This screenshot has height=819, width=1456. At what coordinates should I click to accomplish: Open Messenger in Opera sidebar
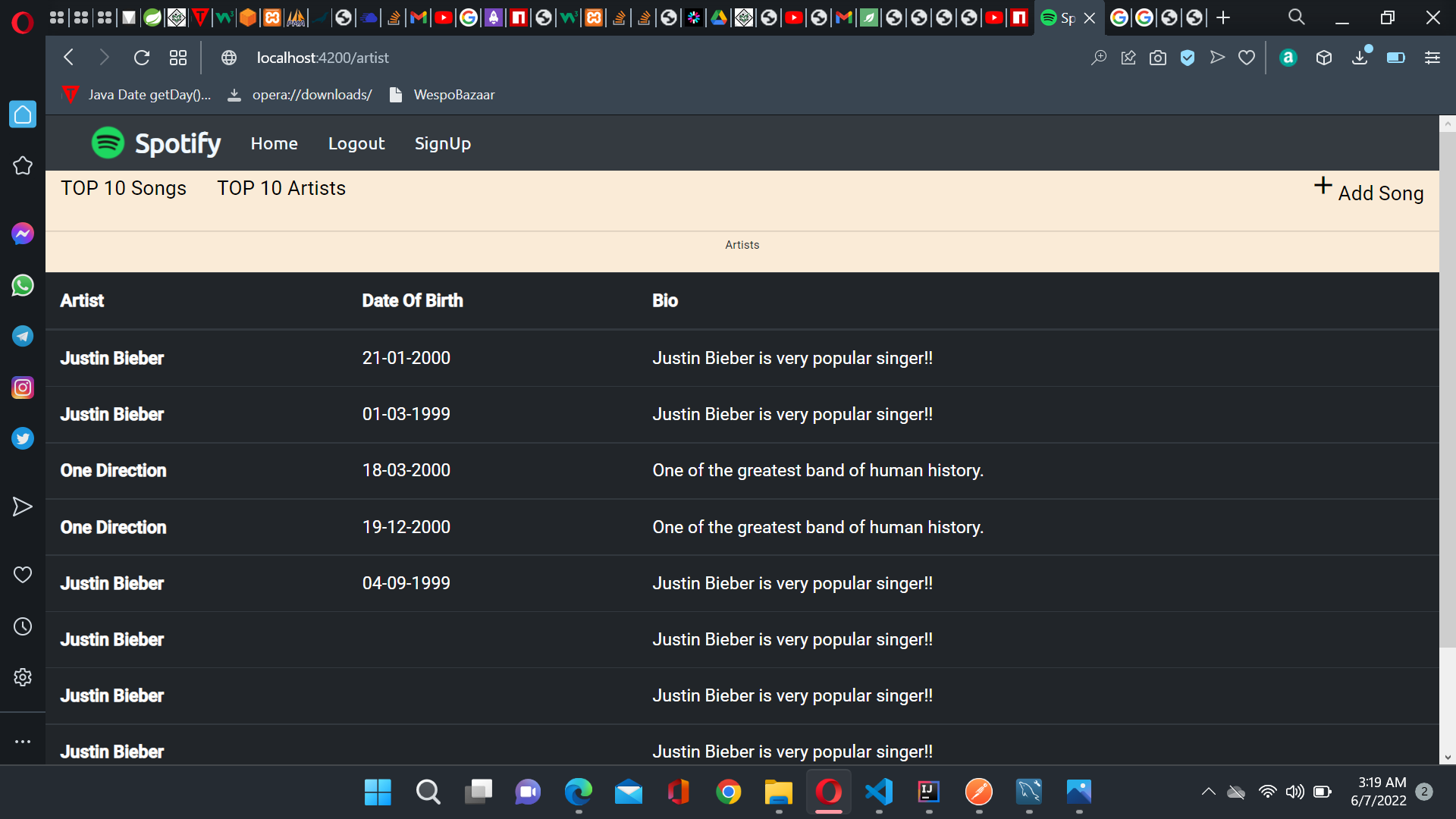click(x=23, y=234)
